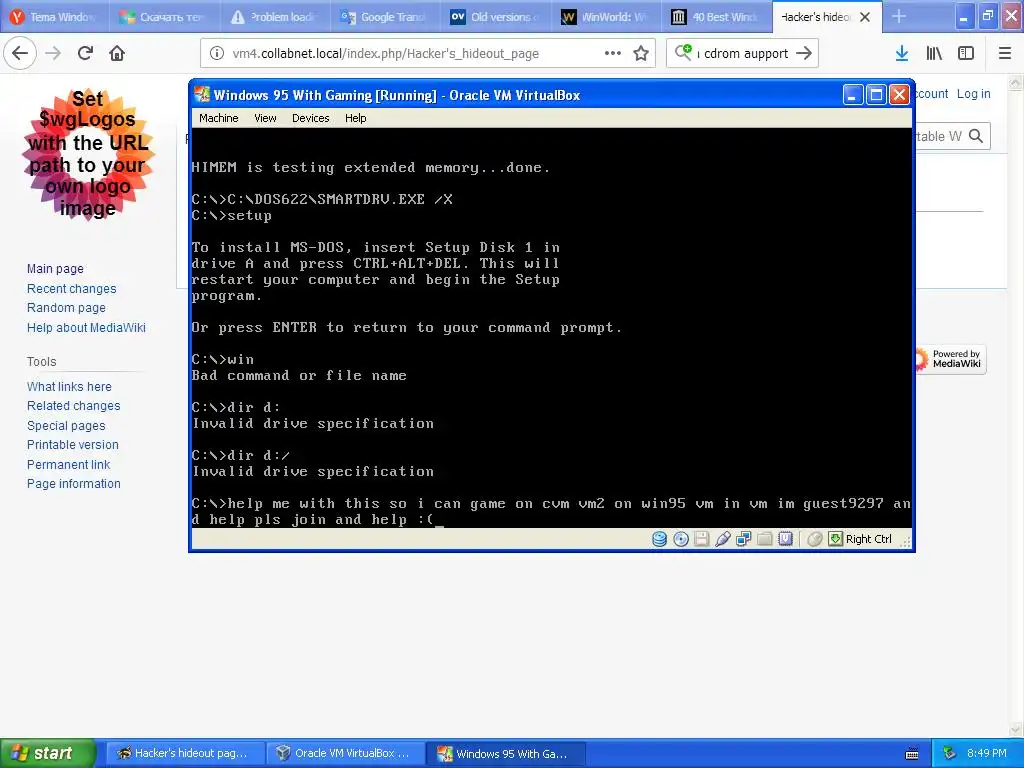
Task: Open the Windows start button
Action: click(x=48, y=754)
